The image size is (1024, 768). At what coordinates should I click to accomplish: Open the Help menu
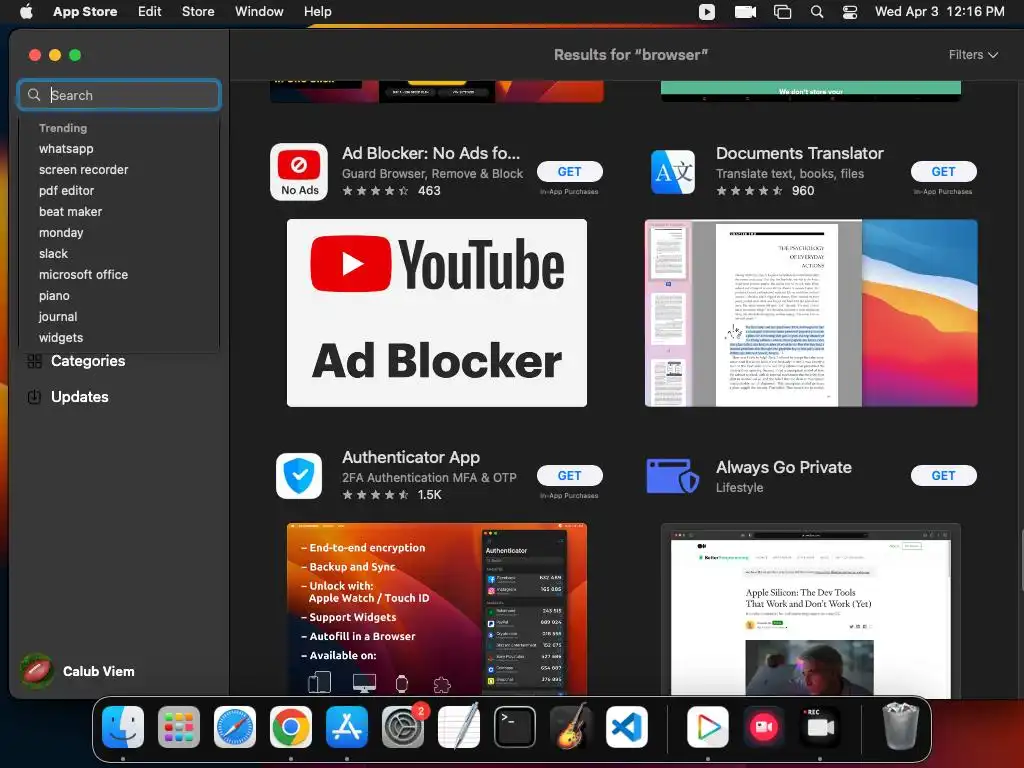(x=317, y=11)
